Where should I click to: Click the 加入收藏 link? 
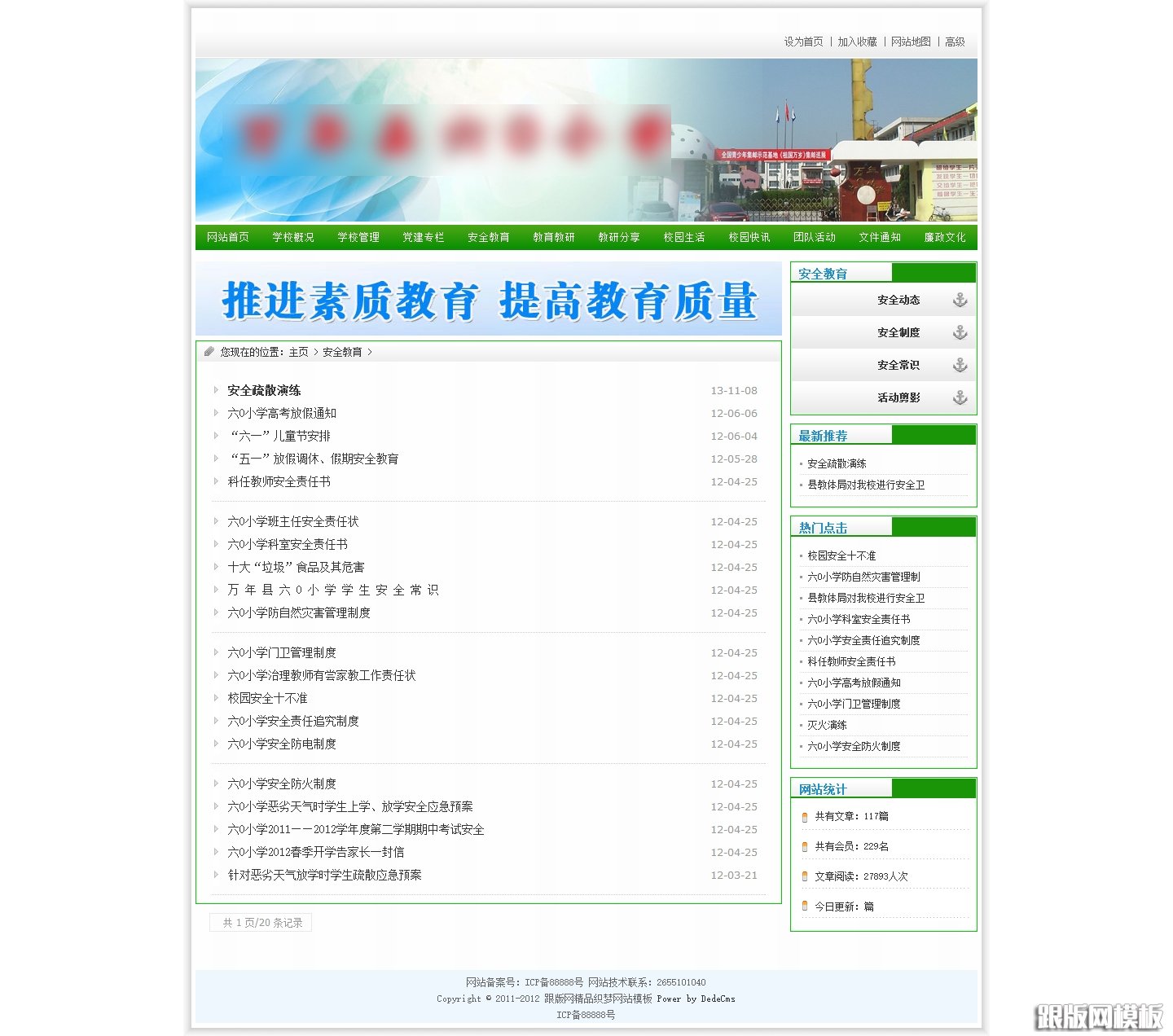click(858, 42)
